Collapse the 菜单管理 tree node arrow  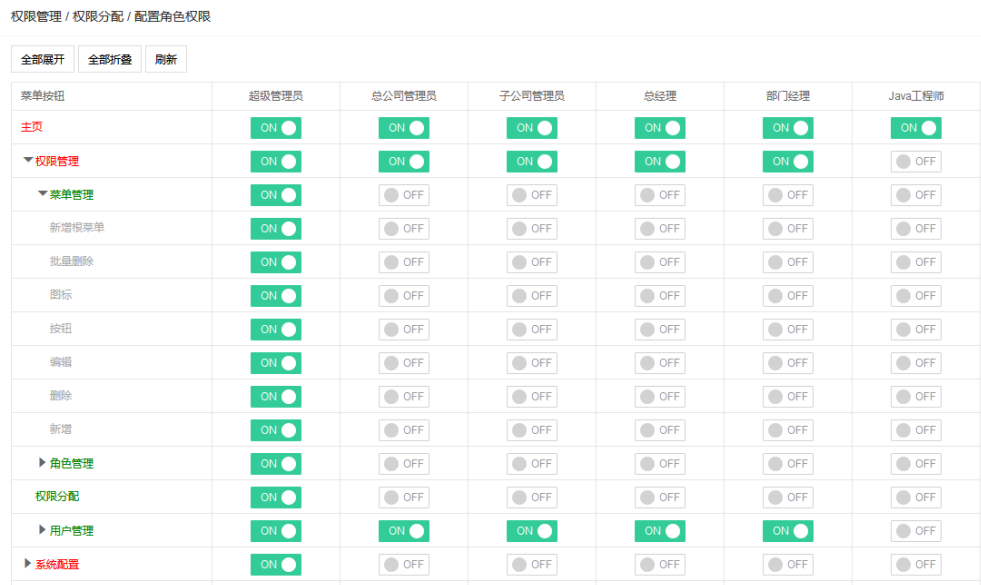[42, 195]
